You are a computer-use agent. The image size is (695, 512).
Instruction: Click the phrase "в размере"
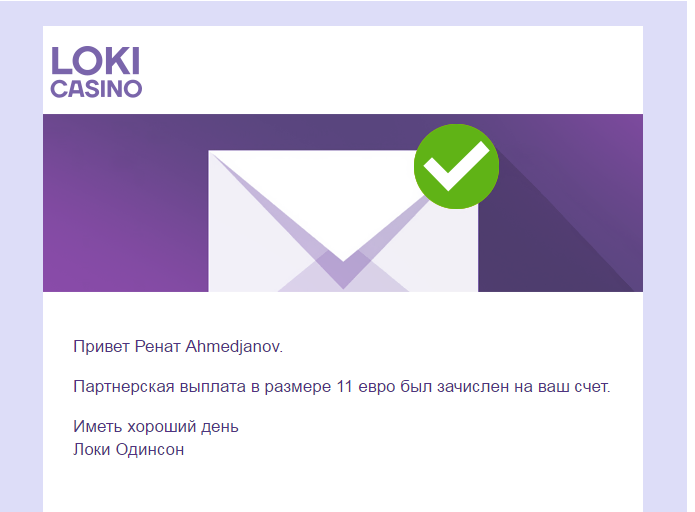coord(288,386)
